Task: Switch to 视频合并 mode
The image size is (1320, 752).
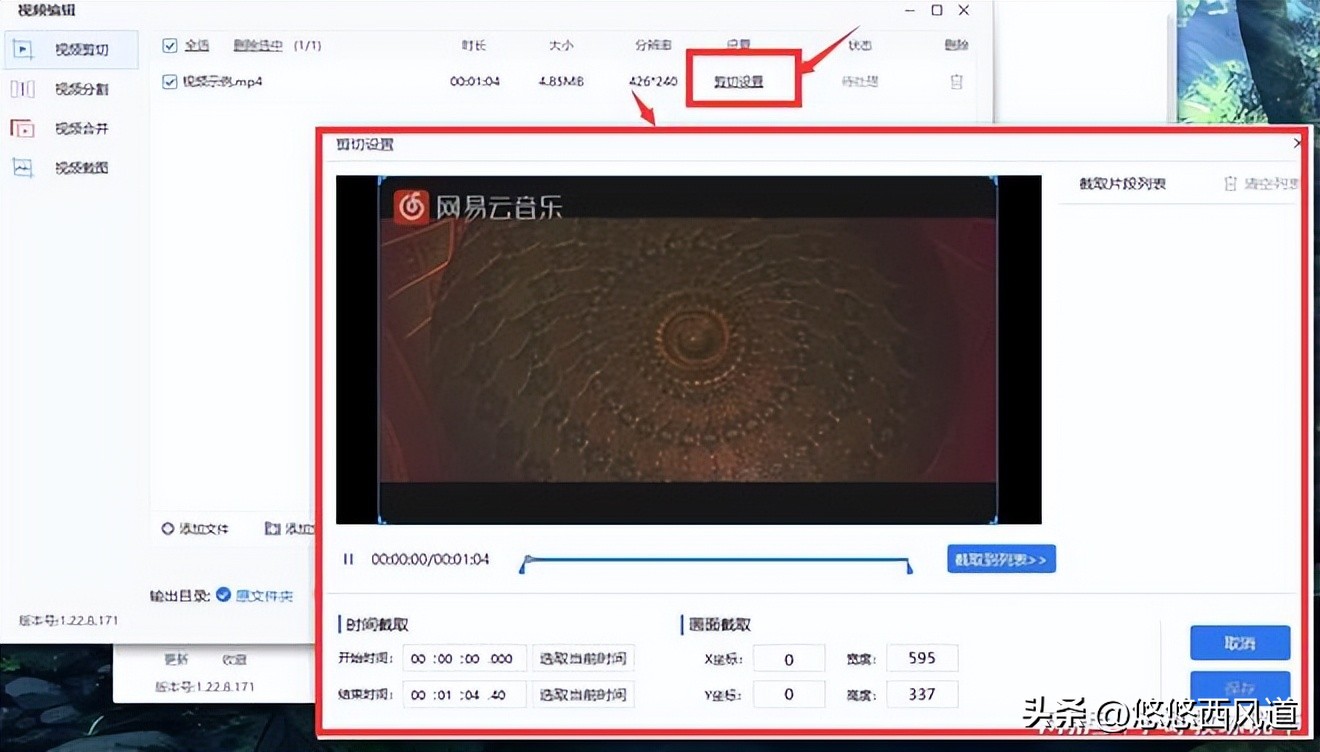Action: [x=70, y=128]
